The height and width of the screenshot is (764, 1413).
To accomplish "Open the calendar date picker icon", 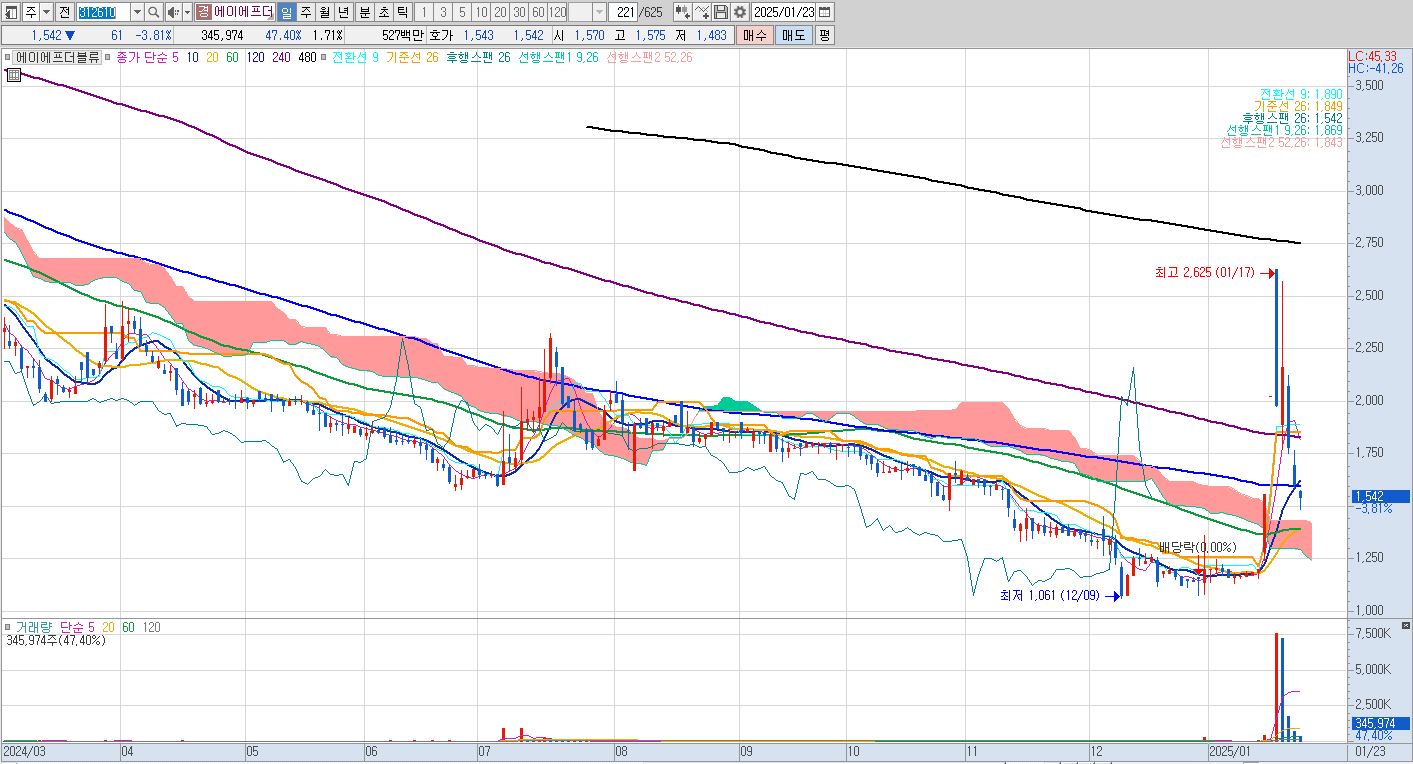I will pos(825,12).
